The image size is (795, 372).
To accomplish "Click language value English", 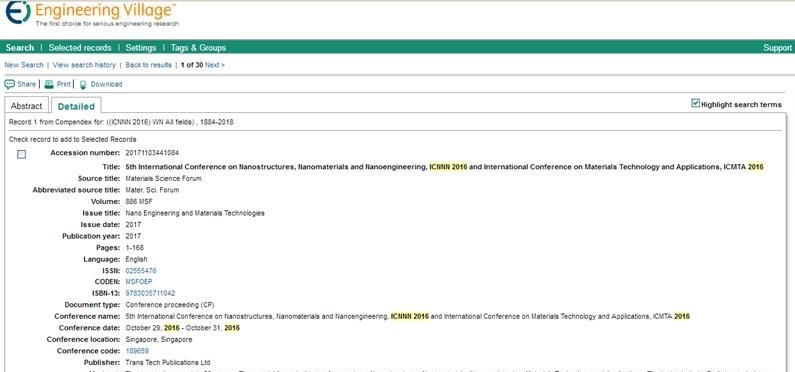I will 136,259.
